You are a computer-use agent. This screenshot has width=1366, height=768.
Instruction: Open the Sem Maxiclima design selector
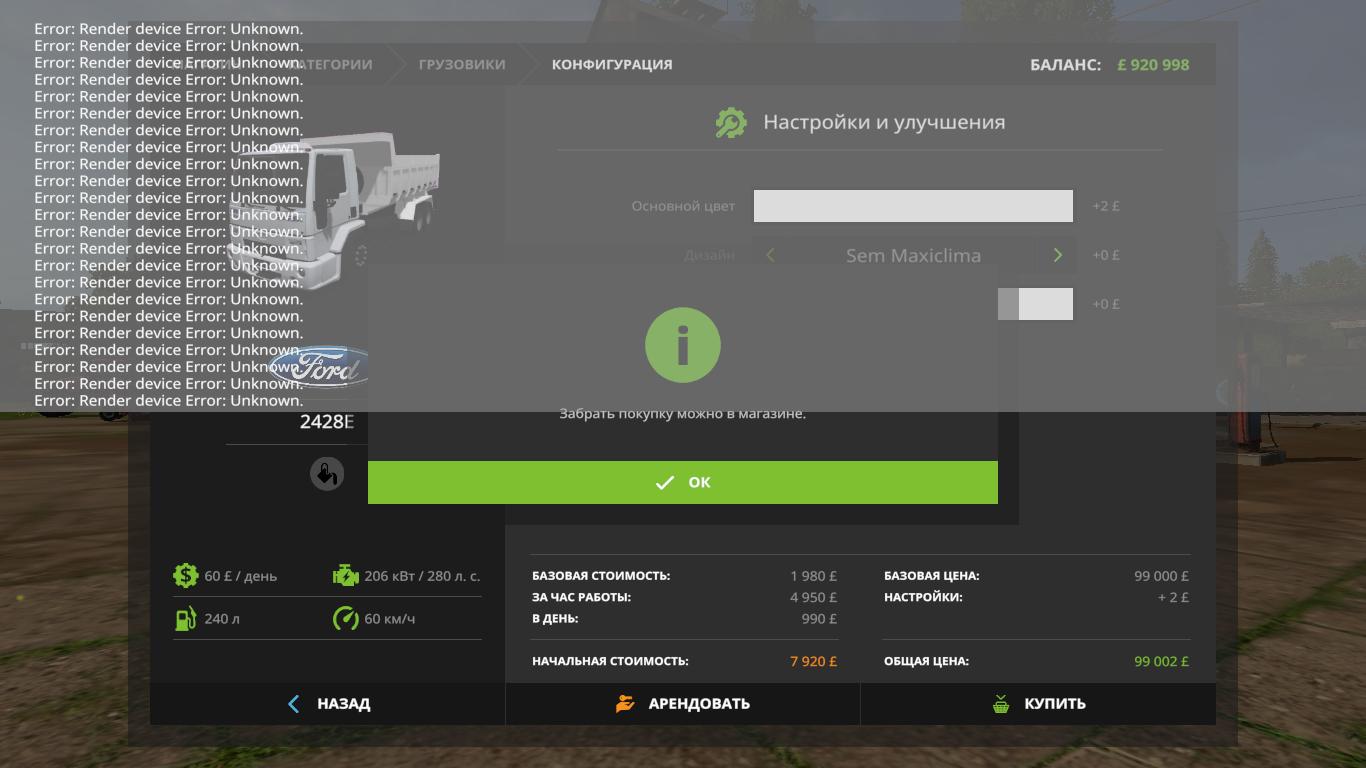tap(913, 255)
